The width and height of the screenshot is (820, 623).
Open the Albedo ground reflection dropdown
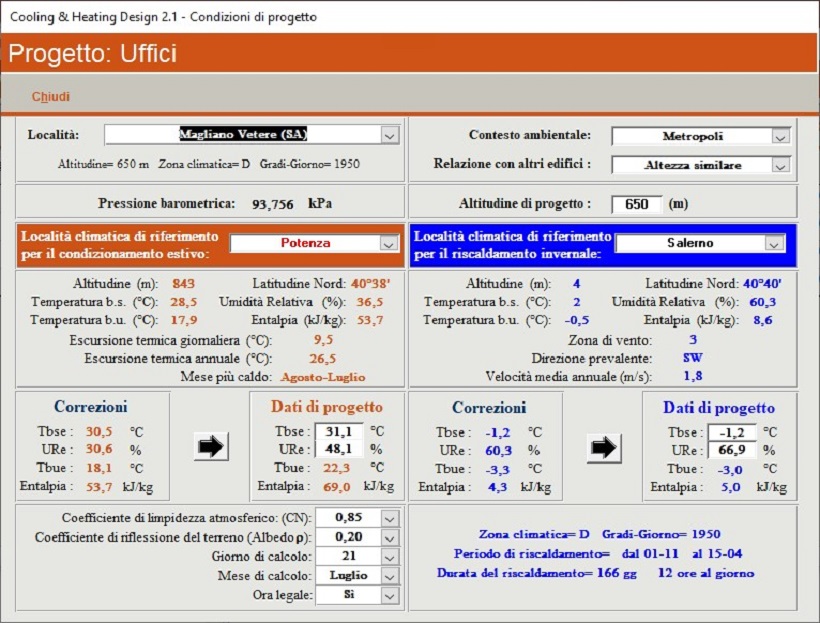click(390, 538)
